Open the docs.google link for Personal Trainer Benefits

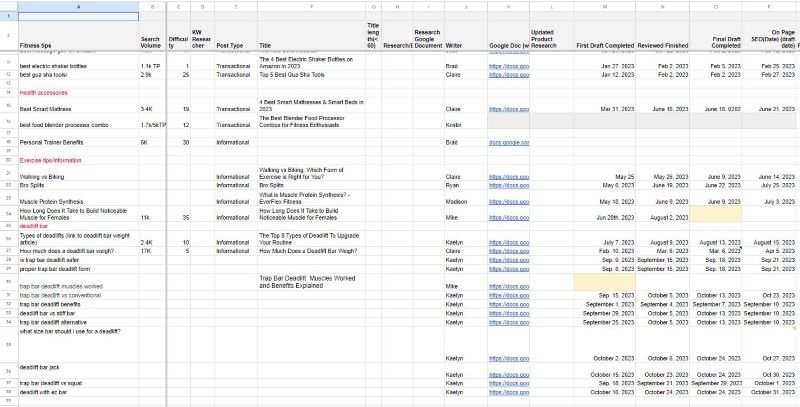coord(509,143)
